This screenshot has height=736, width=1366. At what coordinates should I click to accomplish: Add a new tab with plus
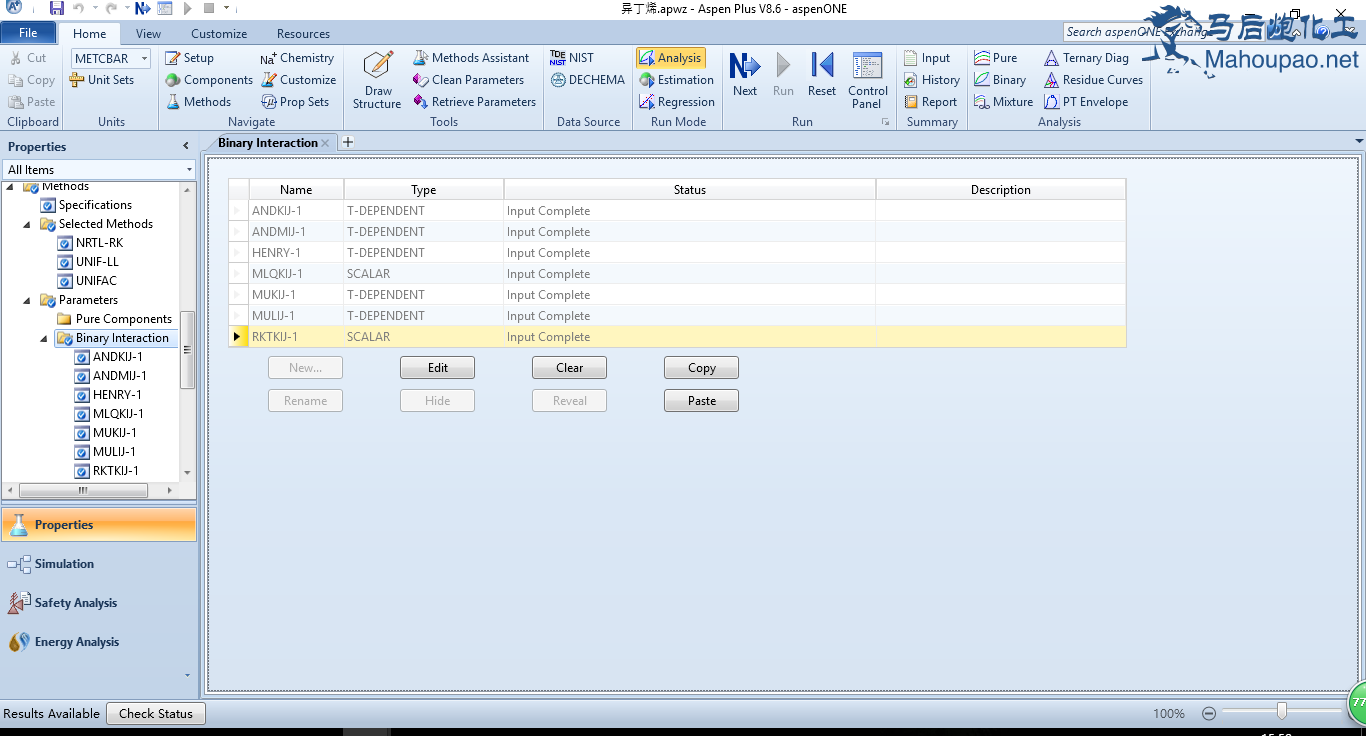point(348,142)
